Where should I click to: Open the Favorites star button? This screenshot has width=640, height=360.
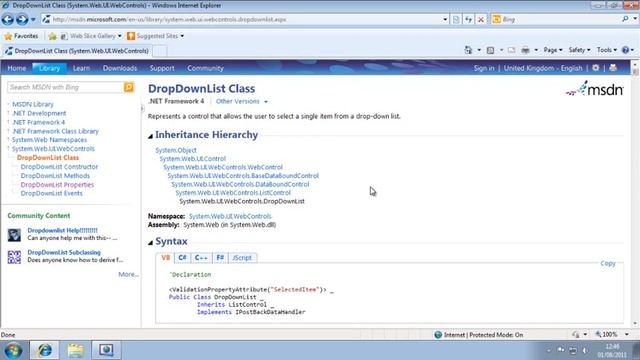coord(21,36)
